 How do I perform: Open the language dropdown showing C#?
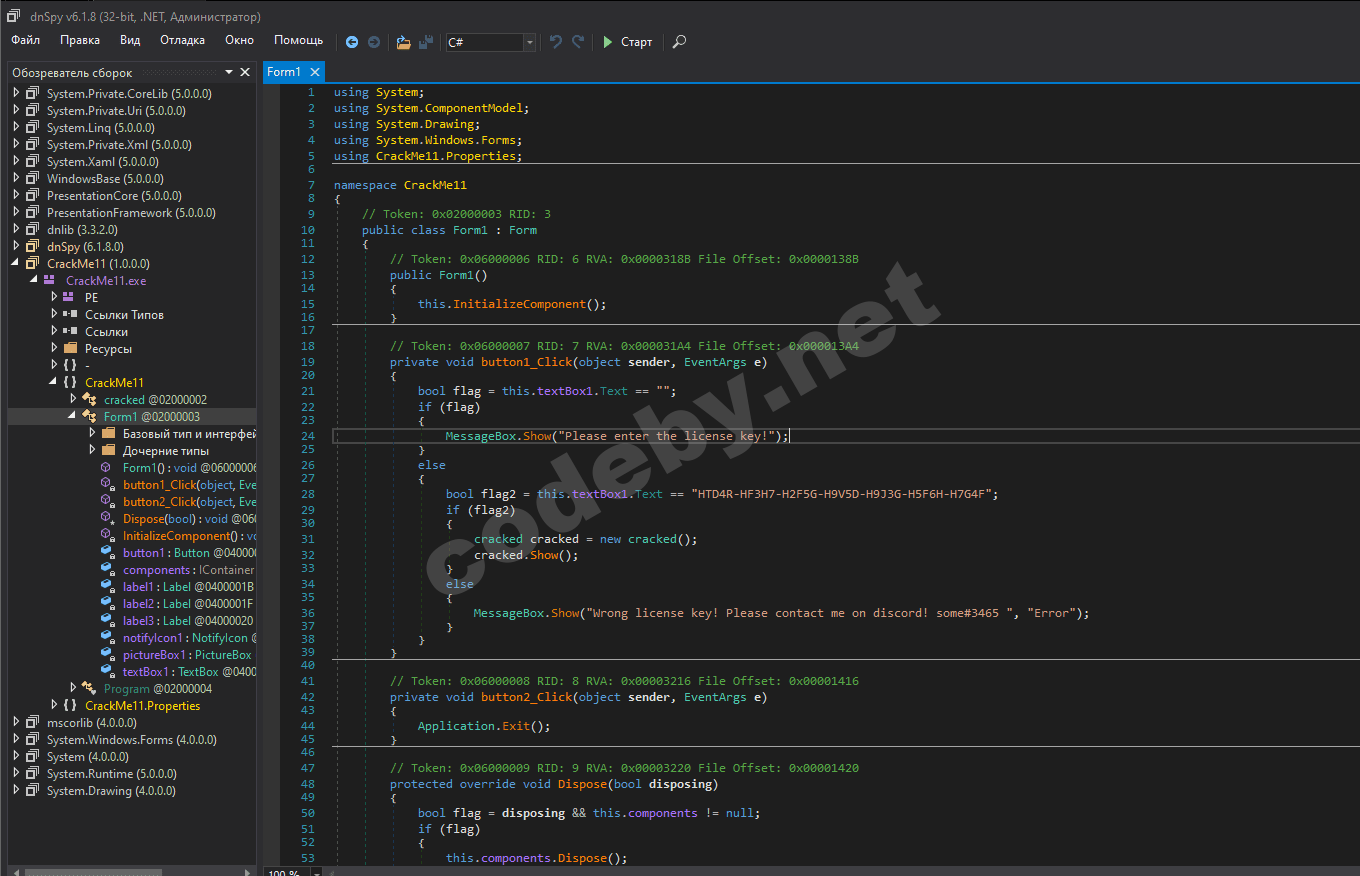[x=529, y=42]
